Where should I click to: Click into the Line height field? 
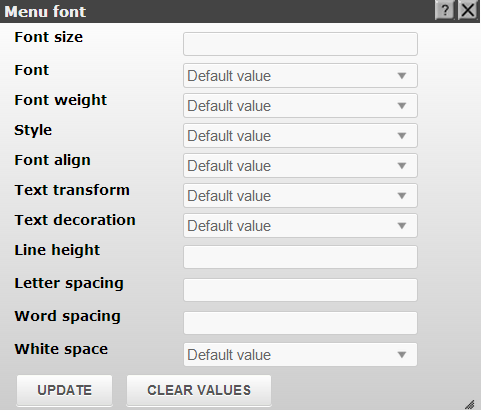[300, 257]
